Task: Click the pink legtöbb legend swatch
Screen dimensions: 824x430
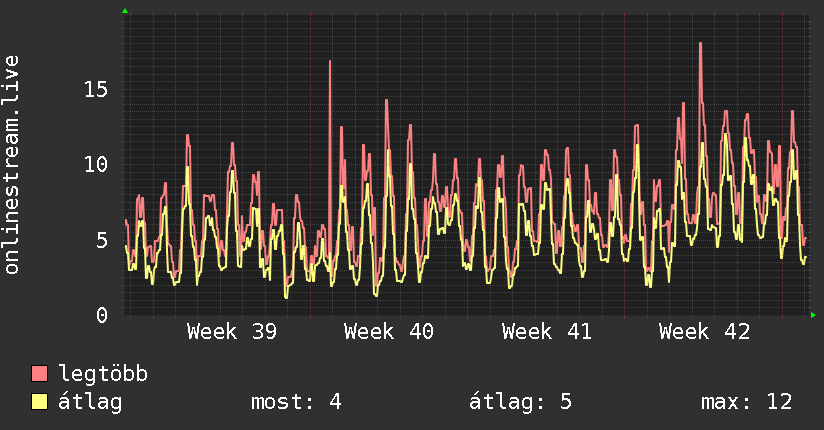Action: pyautogui.click(x=39, y=373)
